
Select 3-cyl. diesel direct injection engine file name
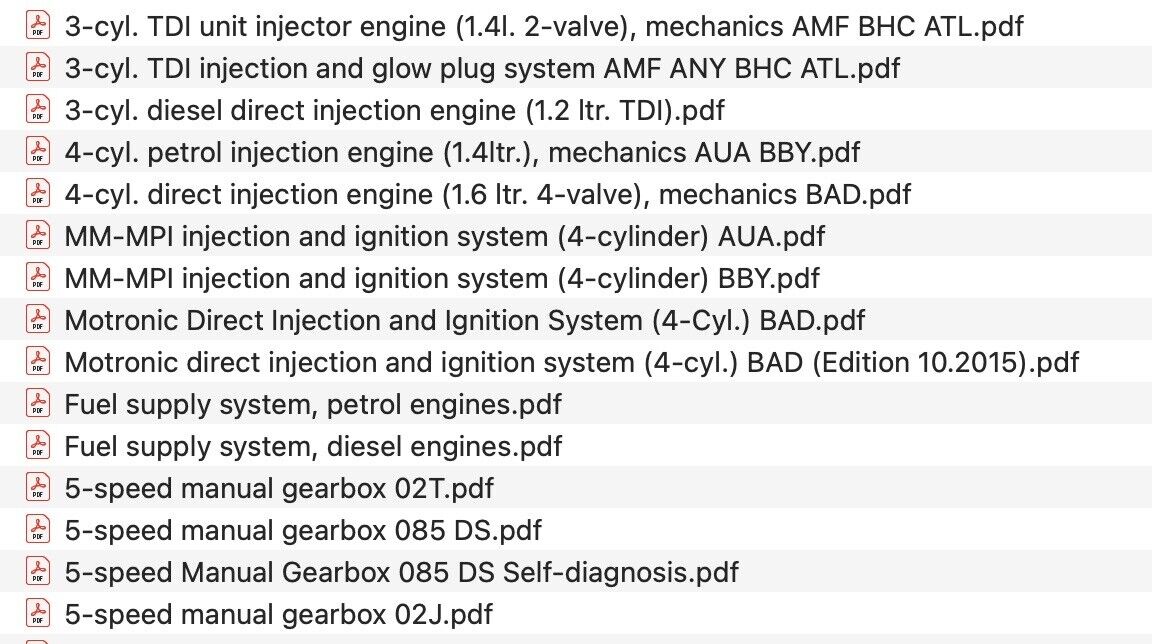tap(394, 110)
